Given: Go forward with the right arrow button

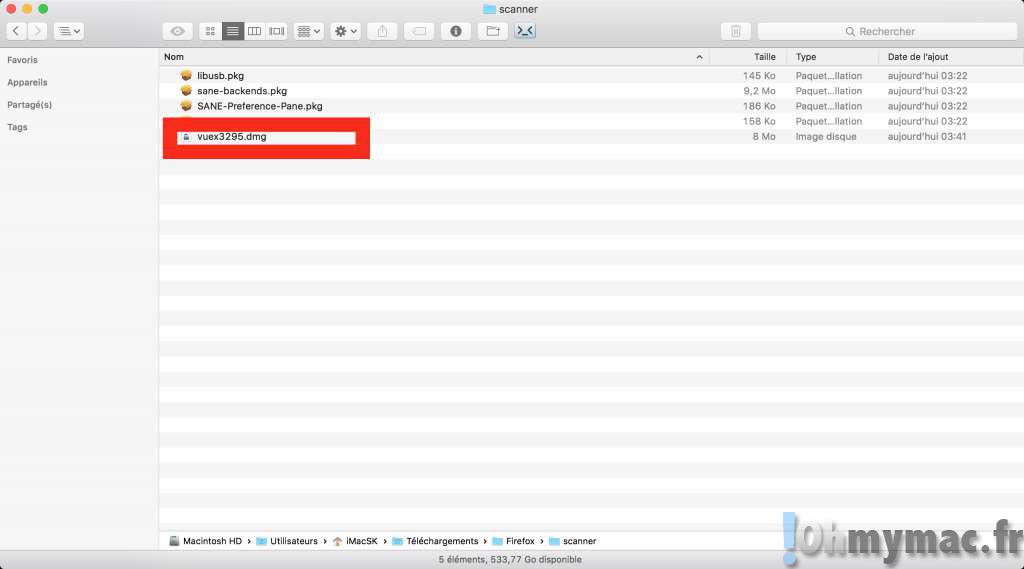Looking at the screenshot, I should 37,31.
